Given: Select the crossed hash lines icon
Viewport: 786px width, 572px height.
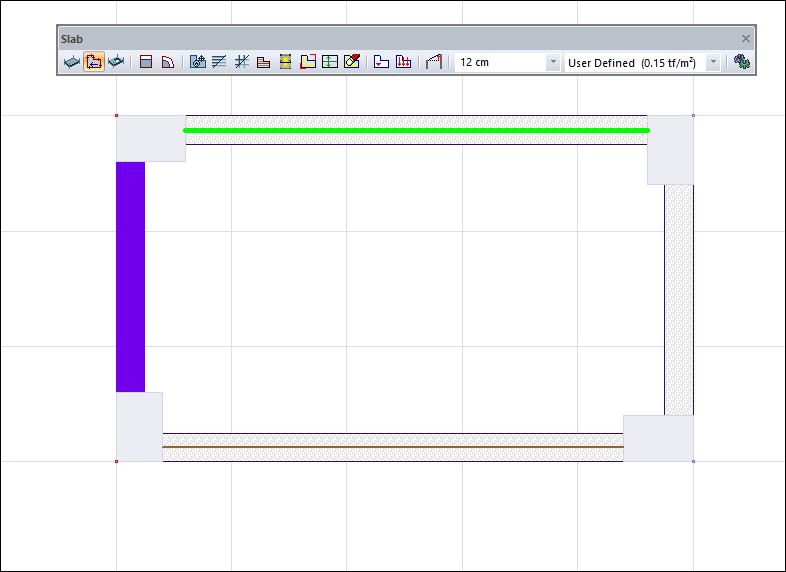Looking at the screenshot, I should 241,62.
